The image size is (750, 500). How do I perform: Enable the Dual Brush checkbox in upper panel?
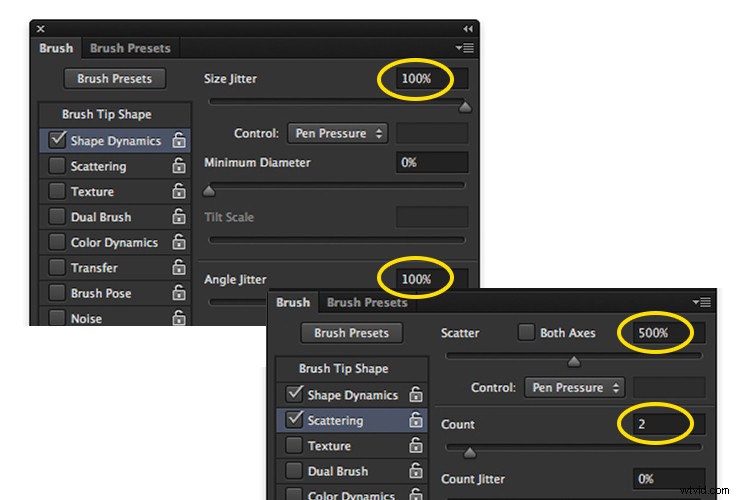[x=57, y=216]
